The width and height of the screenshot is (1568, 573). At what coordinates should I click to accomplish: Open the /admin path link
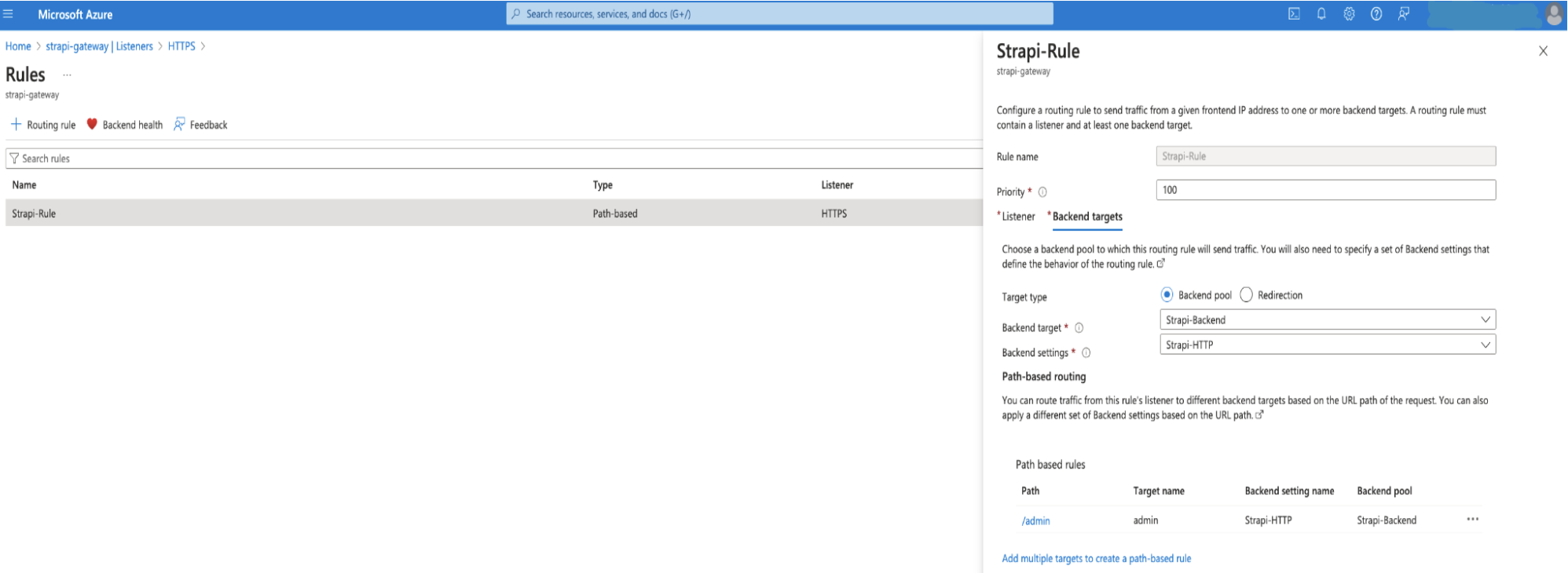pyautogui.click(x=1035, y=520)
